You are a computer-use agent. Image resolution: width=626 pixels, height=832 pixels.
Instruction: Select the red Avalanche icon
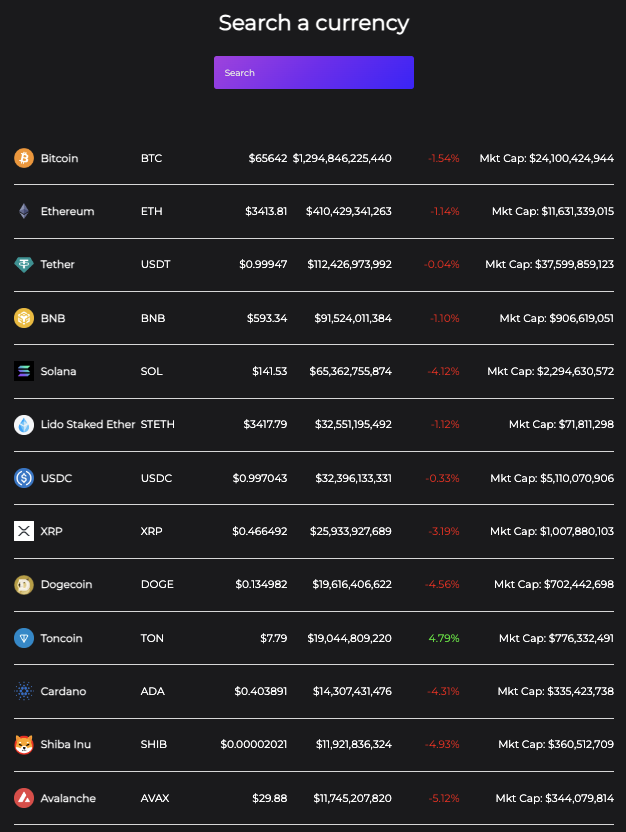[24, 798]
